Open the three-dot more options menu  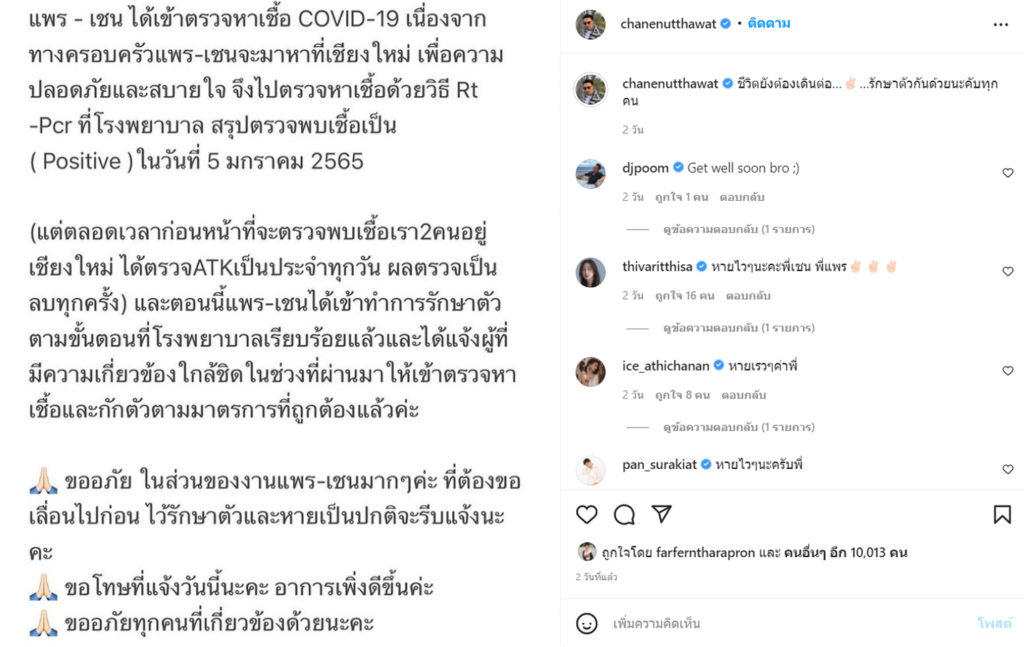[x=1000, y=25]
